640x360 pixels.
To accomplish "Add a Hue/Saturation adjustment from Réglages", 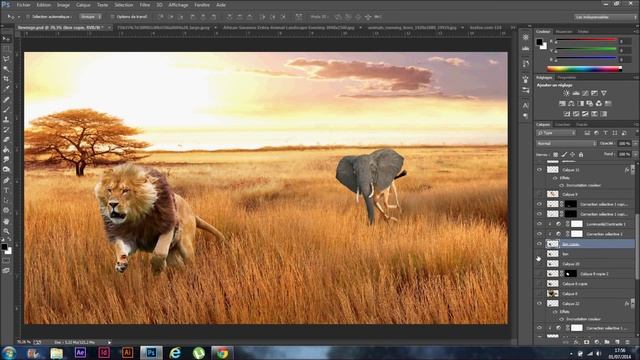I will click(x=562, y=104).
